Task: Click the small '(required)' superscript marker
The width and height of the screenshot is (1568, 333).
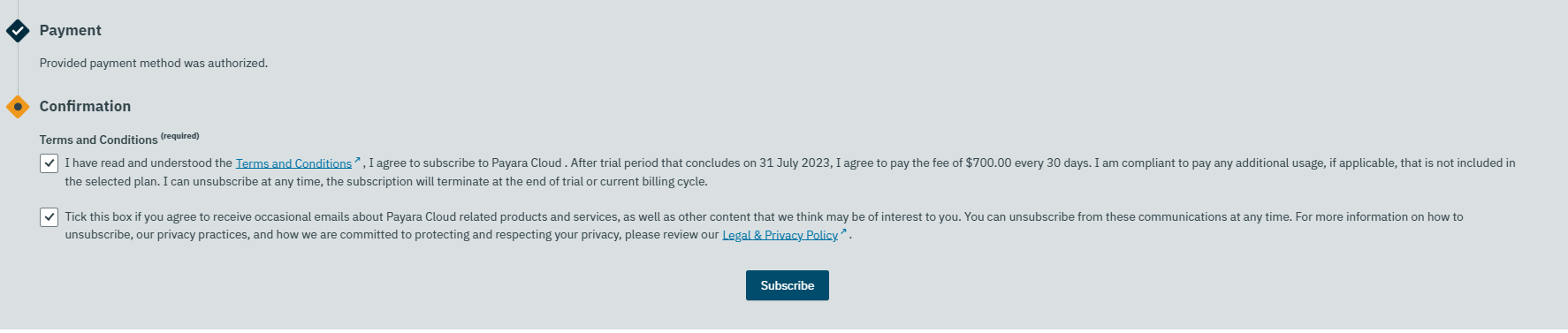Action: (180, 136)
